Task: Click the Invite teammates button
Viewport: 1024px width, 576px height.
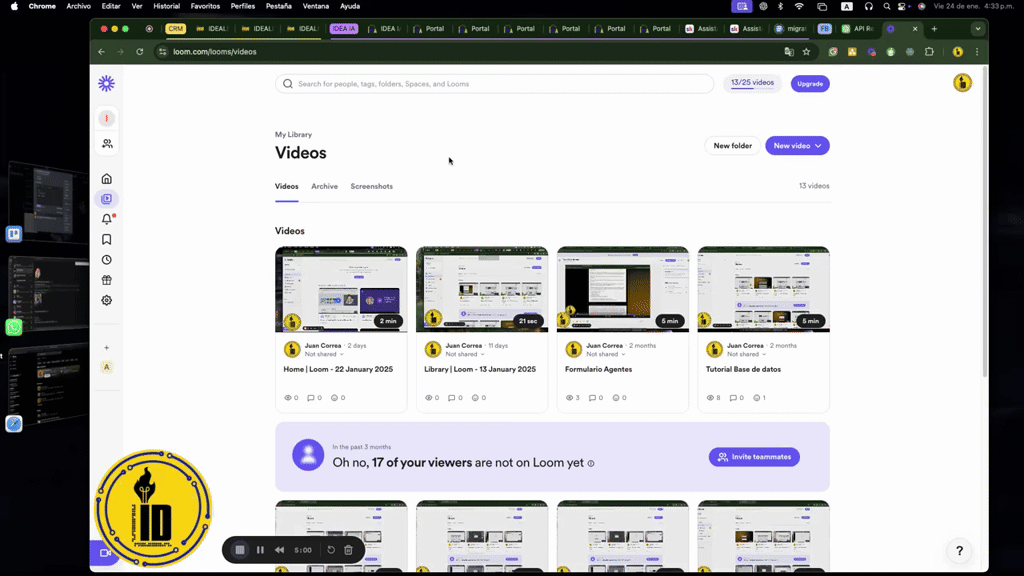Action: [754, 457]
